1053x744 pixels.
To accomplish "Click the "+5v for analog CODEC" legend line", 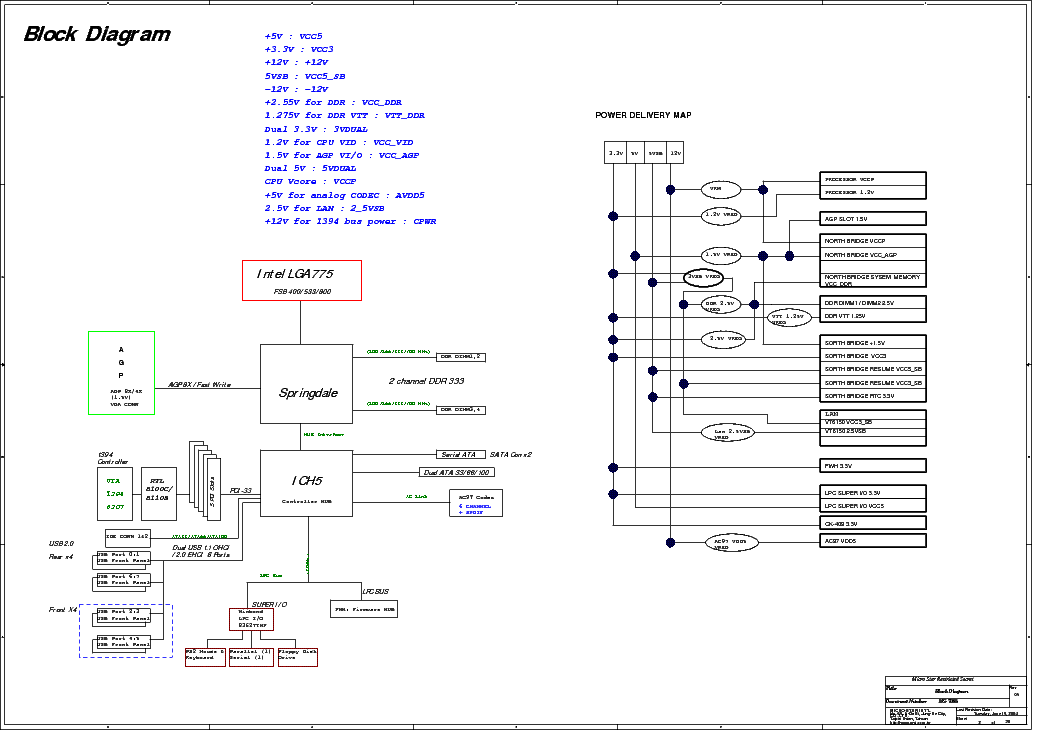I will pos(345,195).
